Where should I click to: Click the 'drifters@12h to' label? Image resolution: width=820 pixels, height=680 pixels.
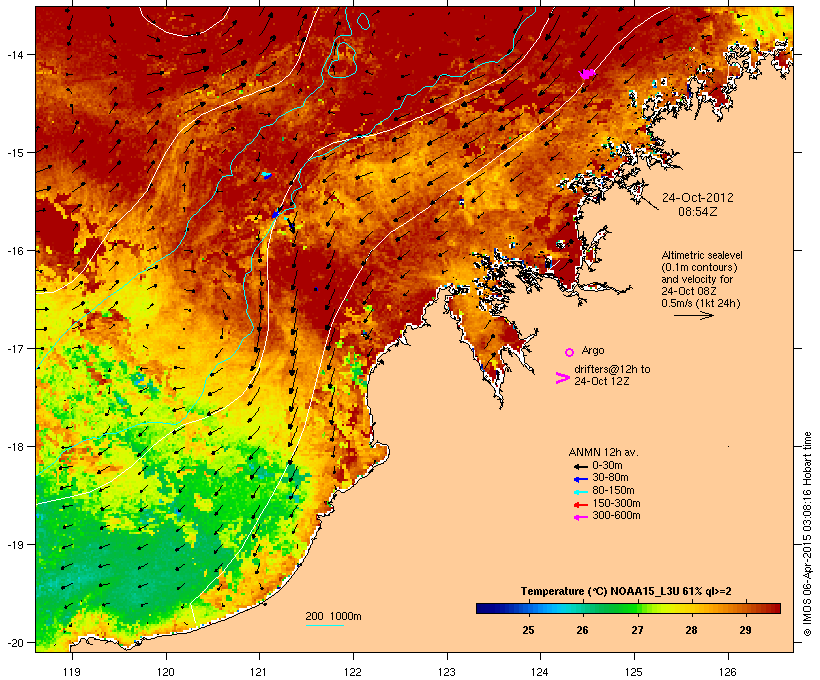tap(612, 369)
